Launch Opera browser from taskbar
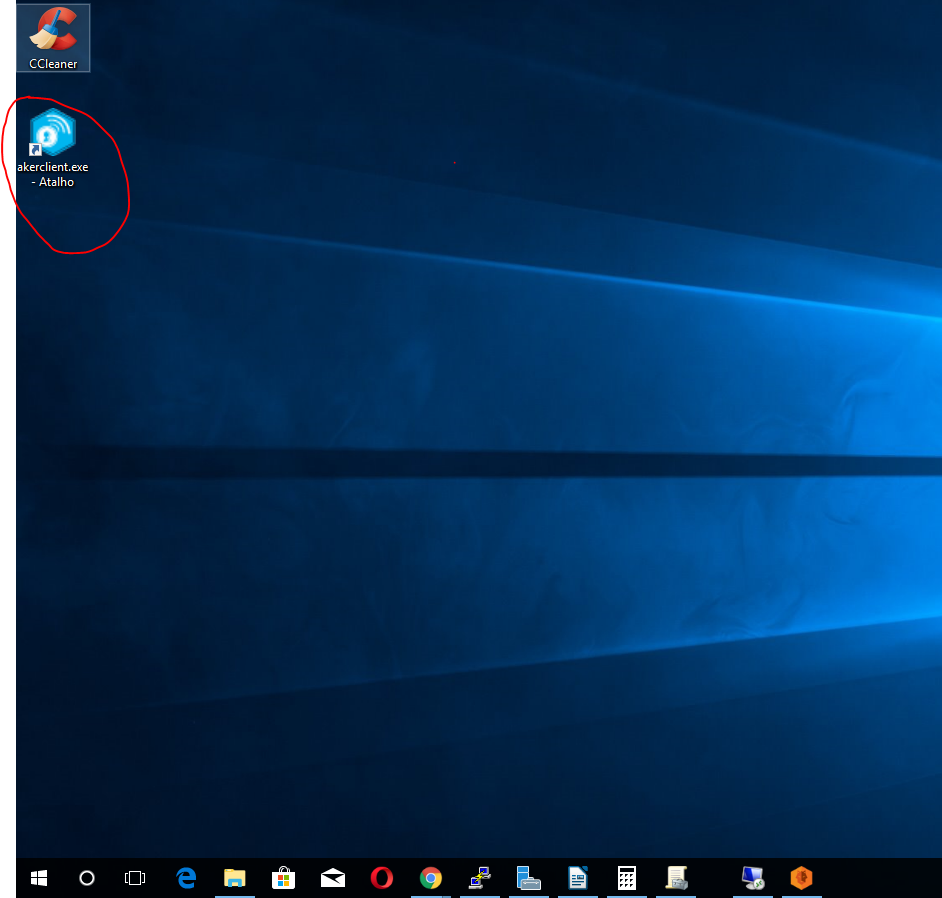The height and width of the screenshot is (898, 942). pos(382,878)
